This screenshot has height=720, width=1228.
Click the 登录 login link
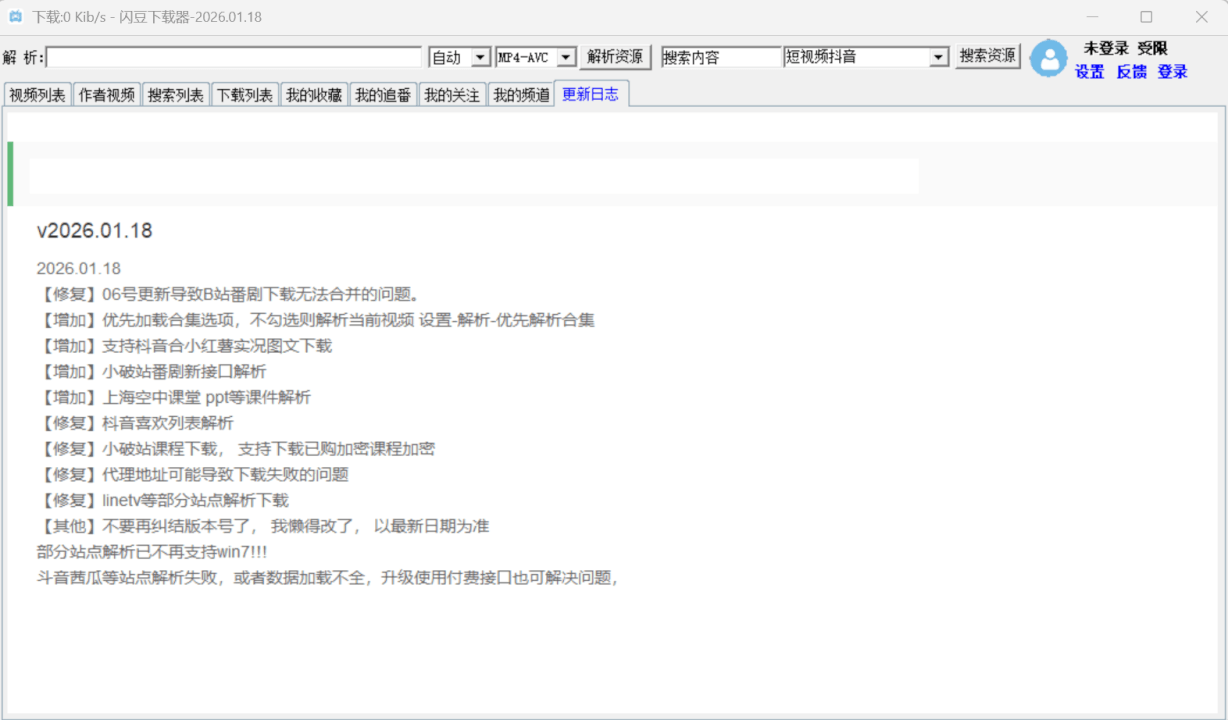(1172, 72)
